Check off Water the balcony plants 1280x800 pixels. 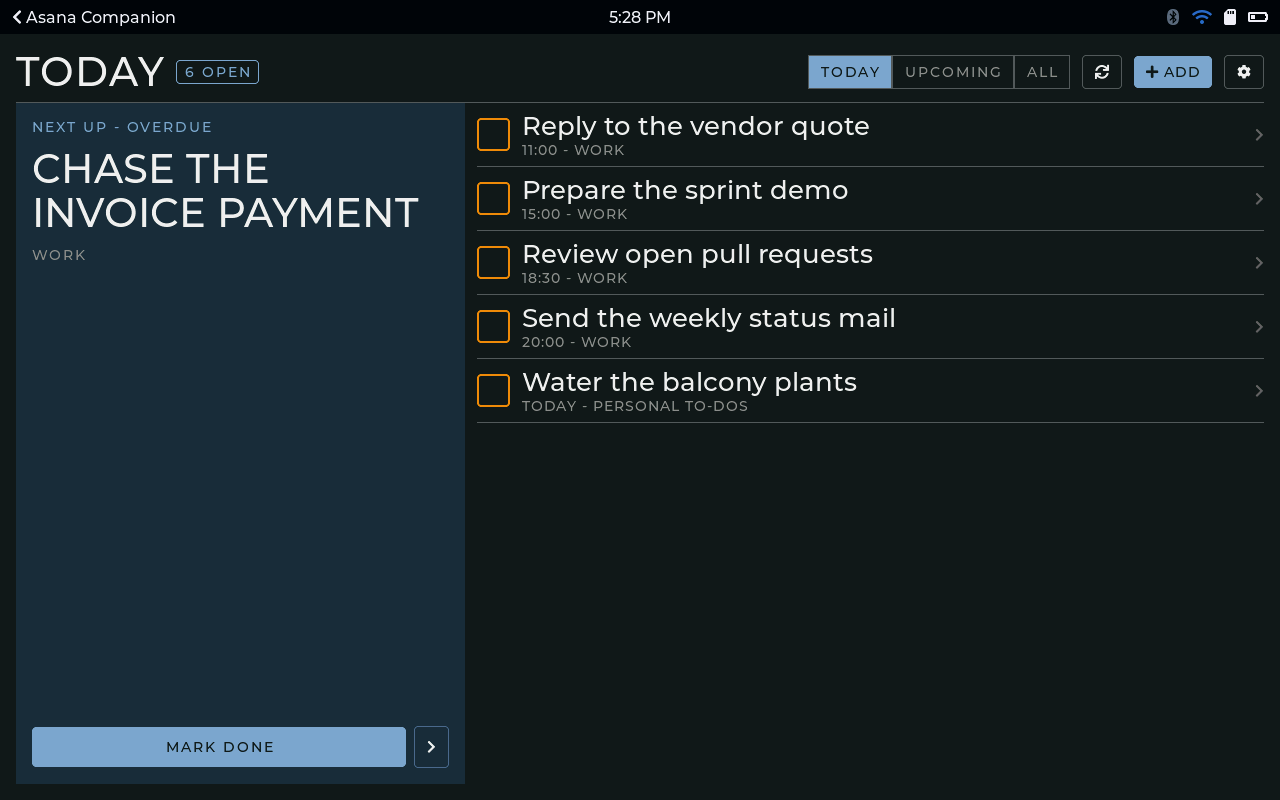coord(493,390)
